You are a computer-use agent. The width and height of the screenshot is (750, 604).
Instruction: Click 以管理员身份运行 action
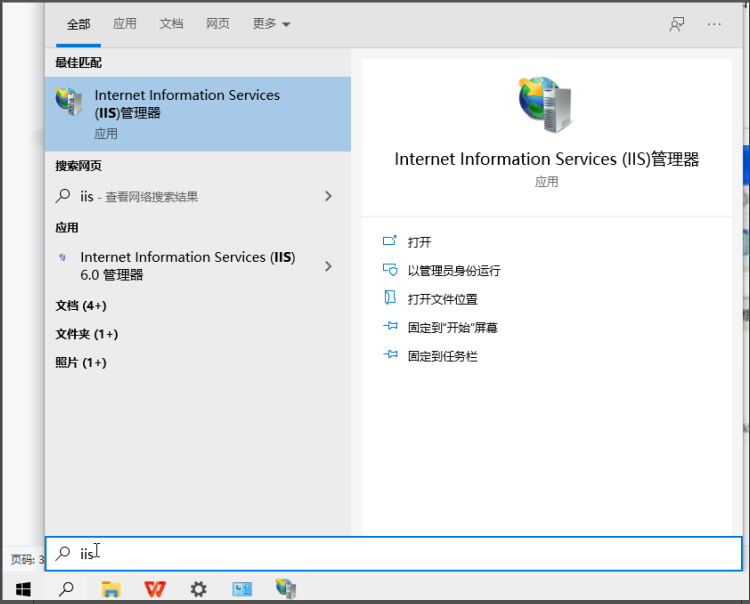click(x=454, y=271)
